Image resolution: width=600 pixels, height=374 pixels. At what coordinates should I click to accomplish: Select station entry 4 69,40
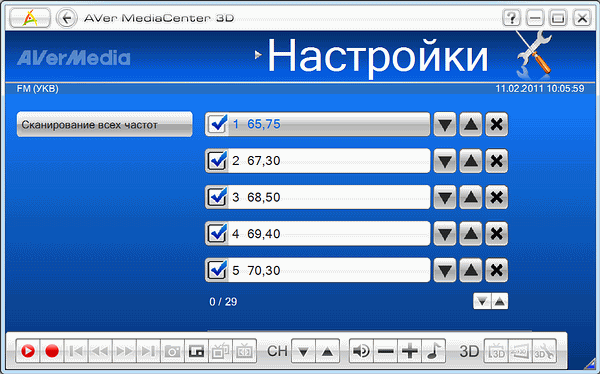pyautogui.click(x=318, y=234)
